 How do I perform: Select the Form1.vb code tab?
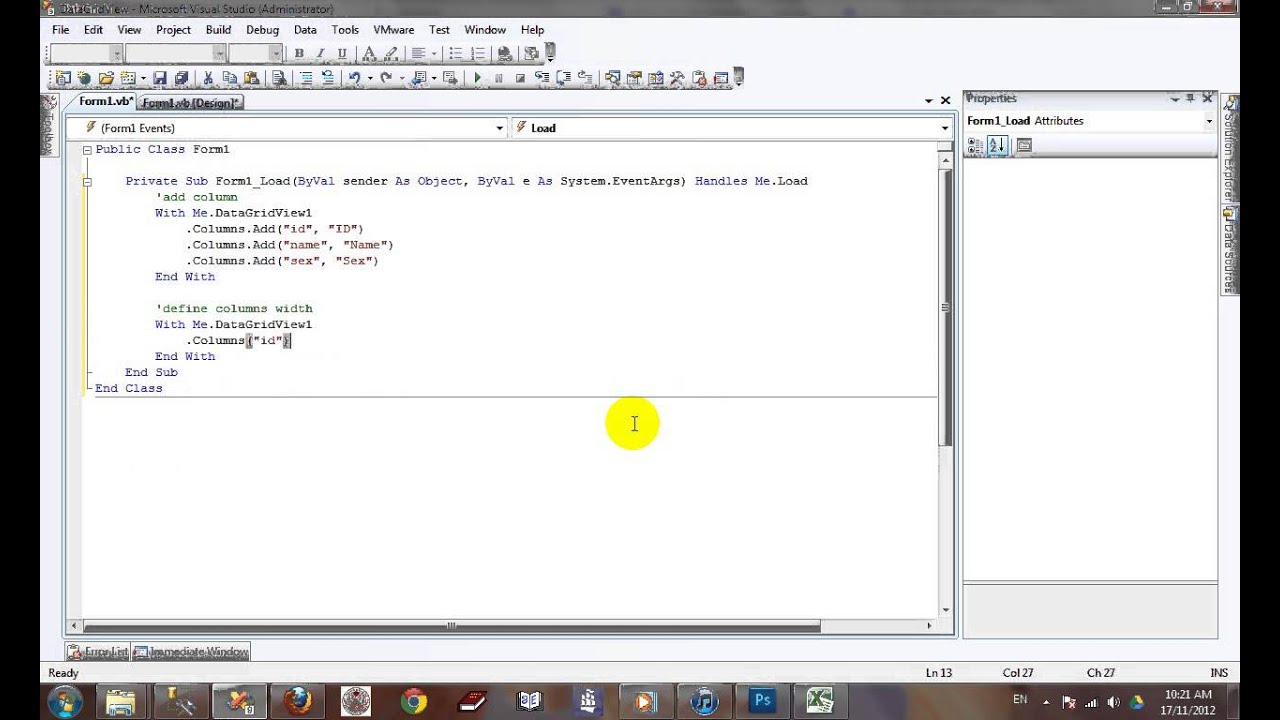[x=105, y=102]
